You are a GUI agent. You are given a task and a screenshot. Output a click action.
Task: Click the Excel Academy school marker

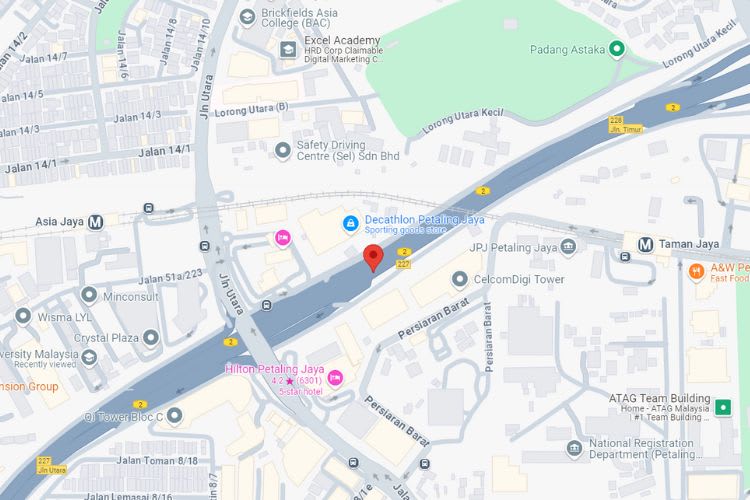pos(288,49)
